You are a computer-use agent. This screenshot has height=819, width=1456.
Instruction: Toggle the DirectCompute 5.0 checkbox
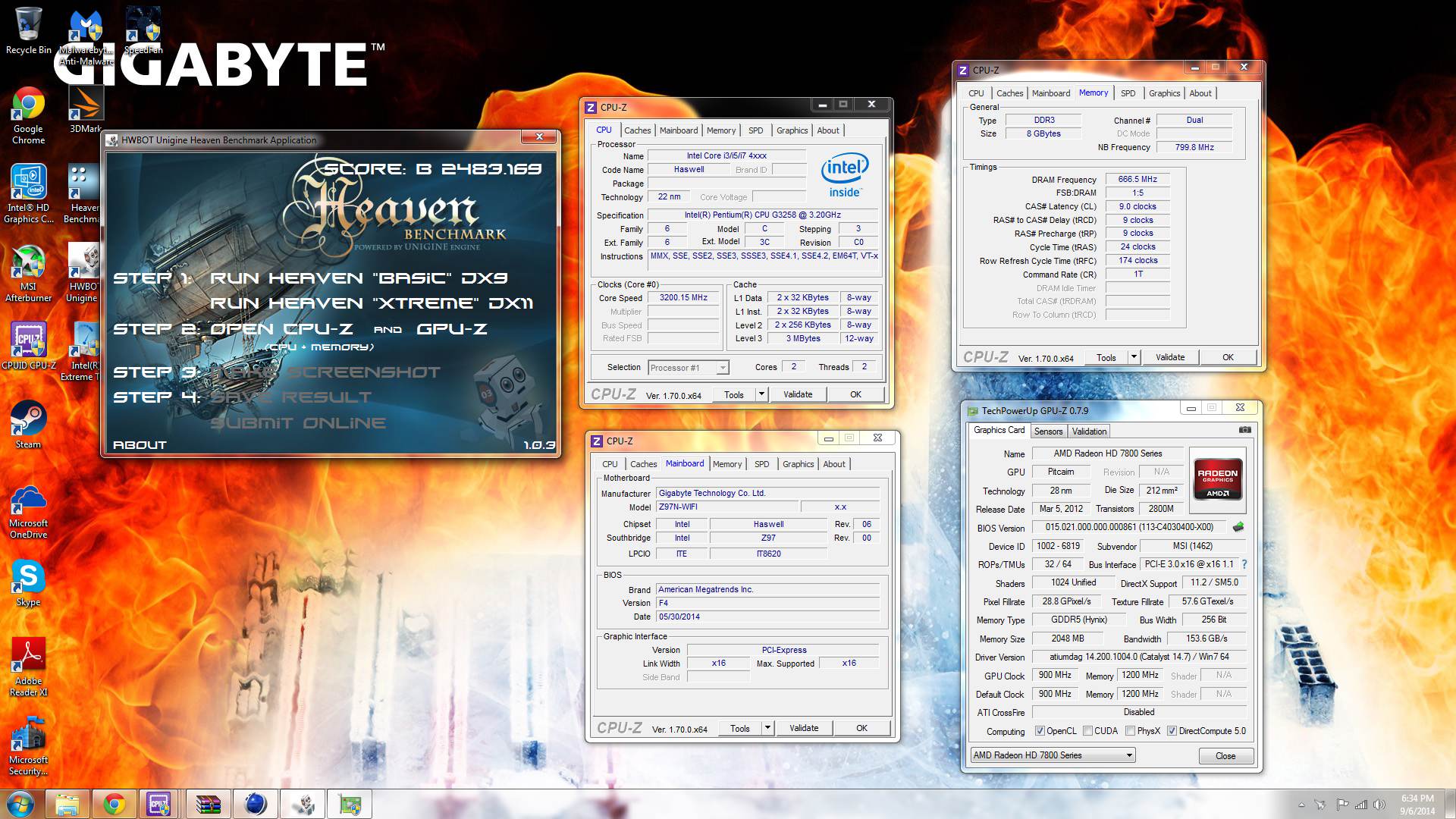[1172, 731]
